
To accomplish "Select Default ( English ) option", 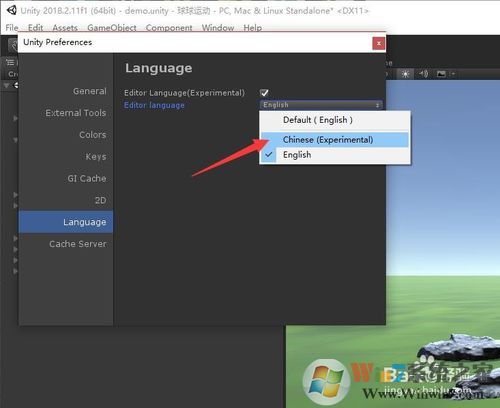I will [x=335, y=120].
